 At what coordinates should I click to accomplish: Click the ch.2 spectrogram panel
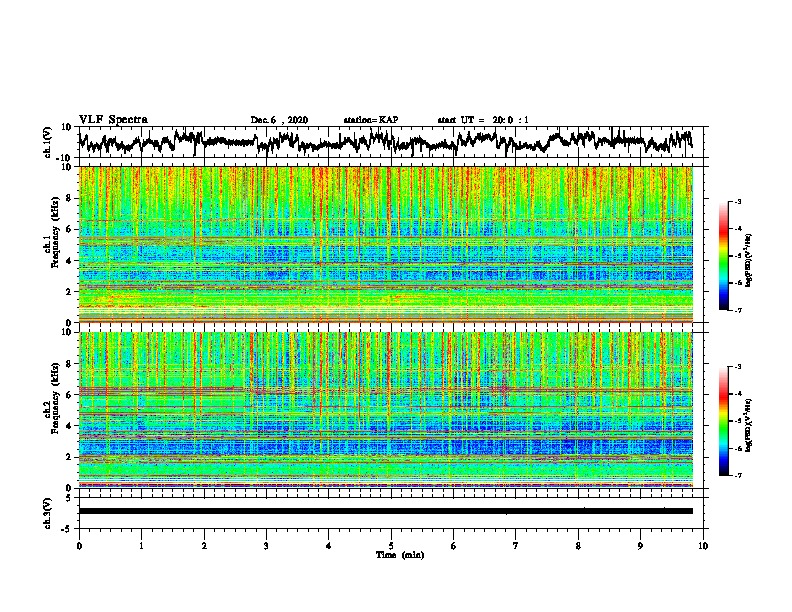coord(386,410)
